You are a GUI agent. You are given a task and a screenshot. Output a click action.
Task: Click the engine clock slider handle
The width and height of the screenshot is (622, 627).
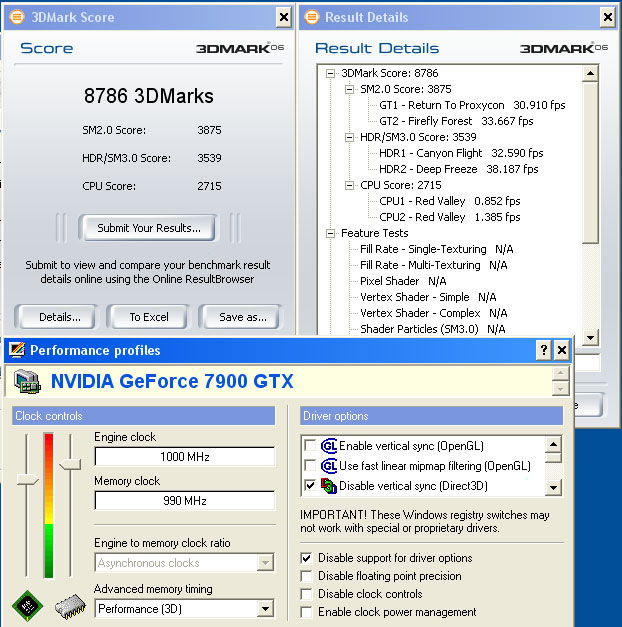(28, 482)
